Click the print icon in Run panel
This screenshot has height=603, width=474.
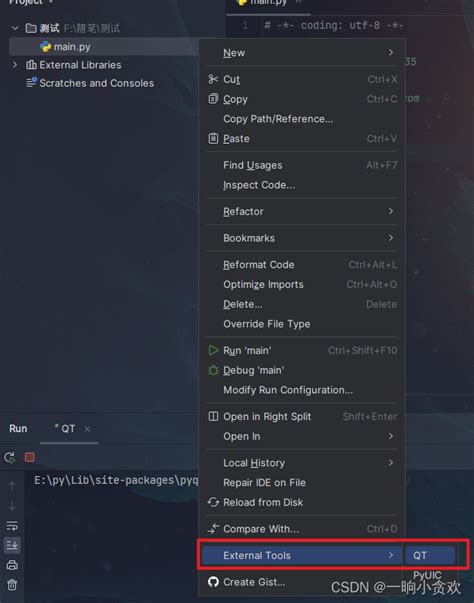click(x=12, y=565)
